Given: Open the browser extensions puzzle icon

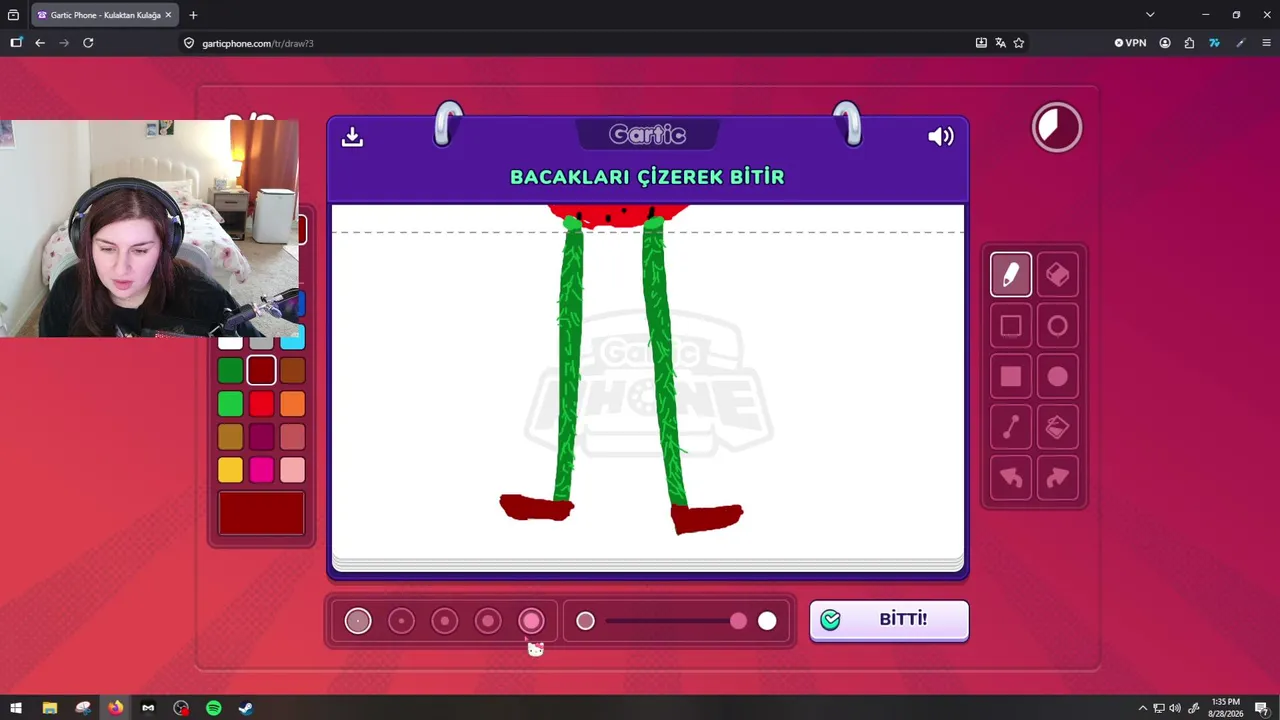Looking at the screenshot, I should coord(1189,43).
